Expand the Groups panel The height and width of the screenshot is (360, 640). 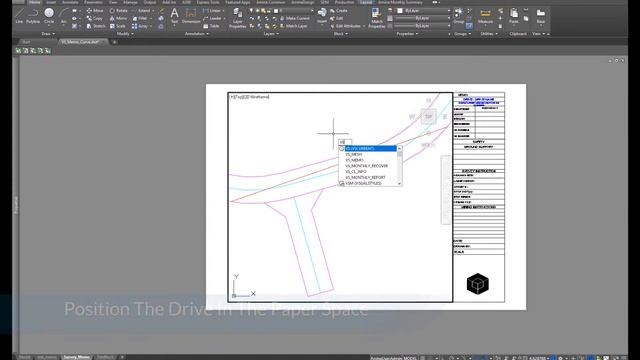[462, 34]
